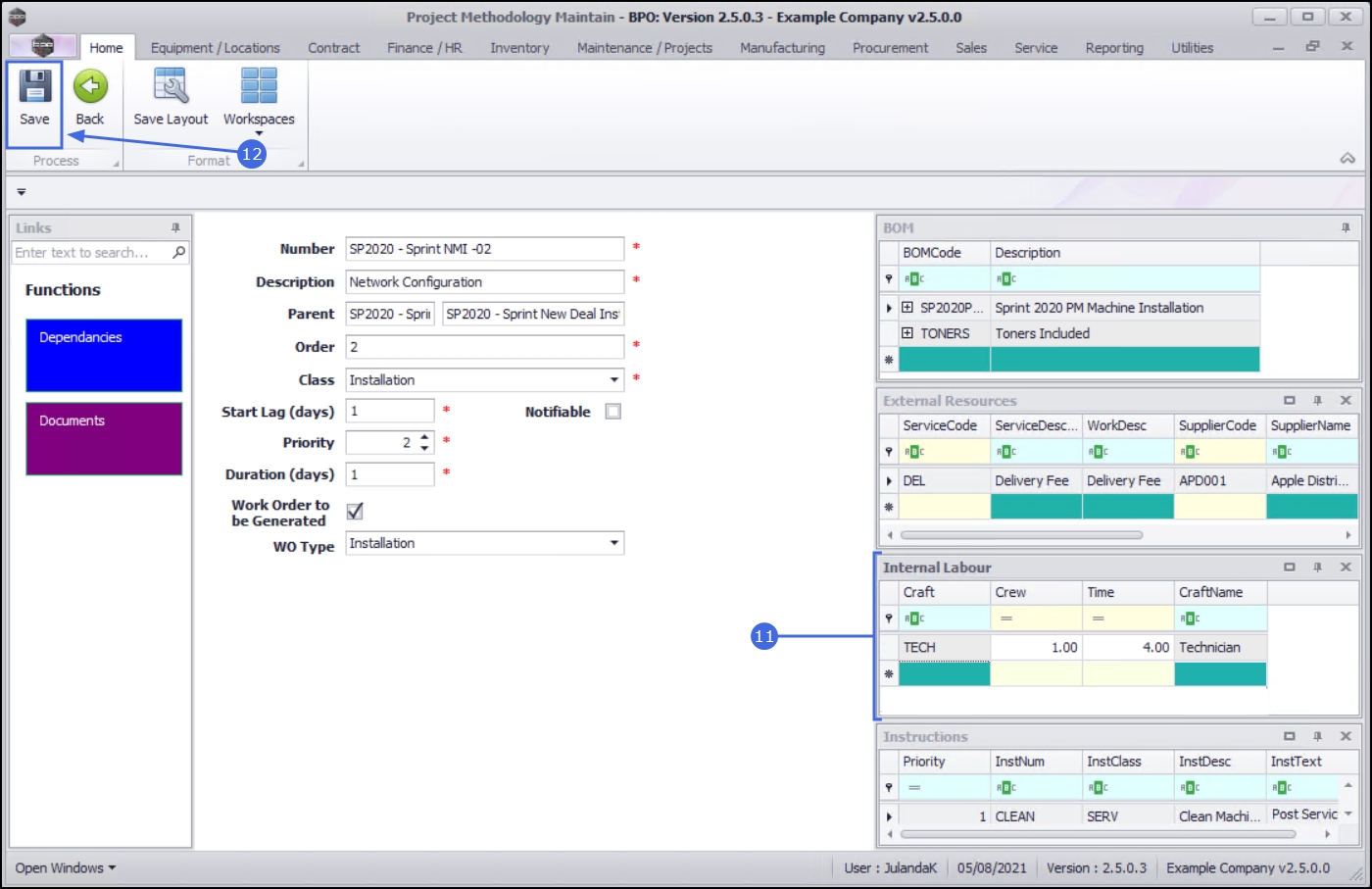
Task: Click the search magnifier in Links panel
Action: point(178,253)
